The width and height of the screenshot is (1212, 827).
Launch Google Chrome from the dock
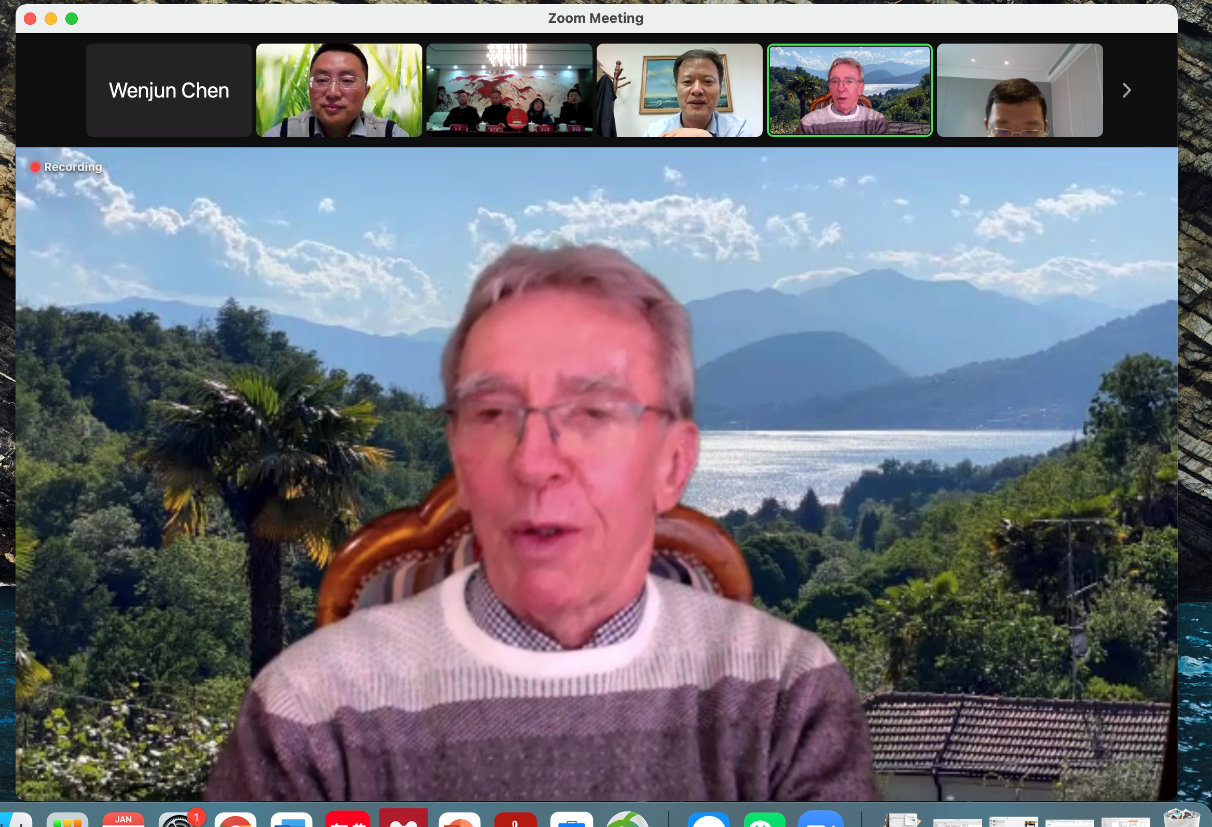(235, 820)
